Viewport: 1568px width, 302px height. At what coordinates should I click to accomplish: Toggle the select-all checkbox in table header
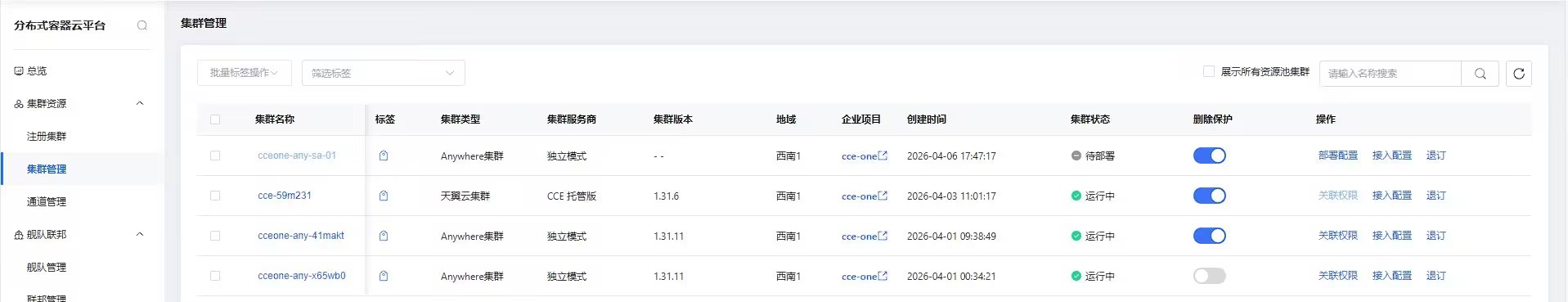215,119
